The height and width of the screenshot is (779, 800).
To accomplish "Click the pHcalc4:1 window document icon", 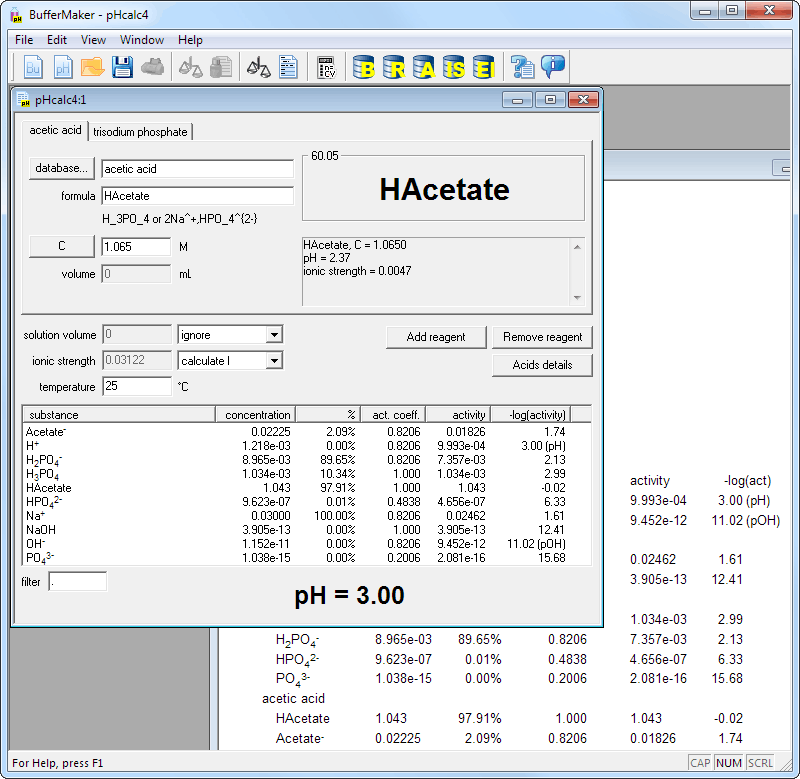I will pos(23,99).
